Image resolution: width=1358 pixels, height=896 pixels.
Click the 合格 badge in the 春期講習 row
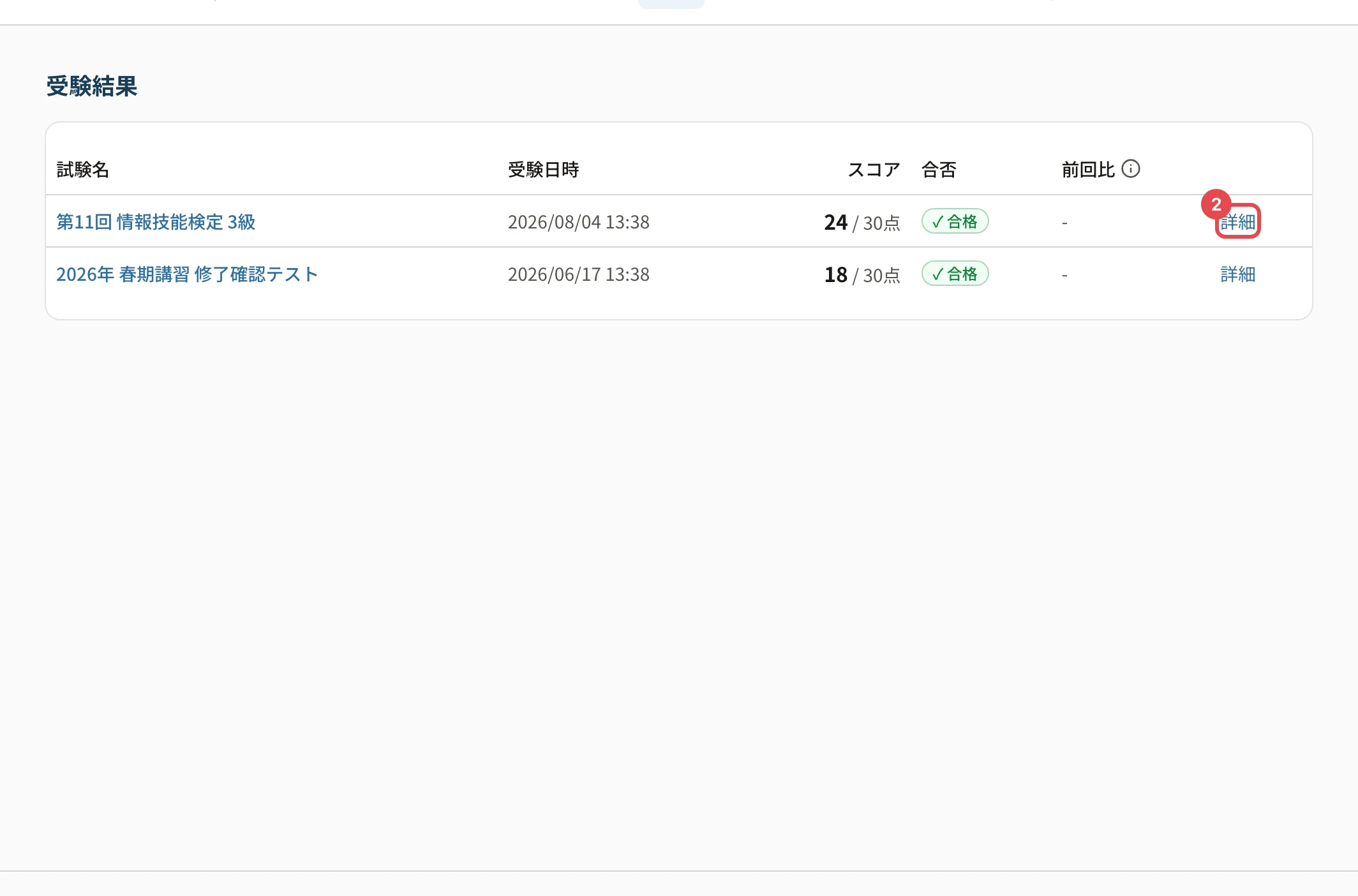[x=955, y=274]
